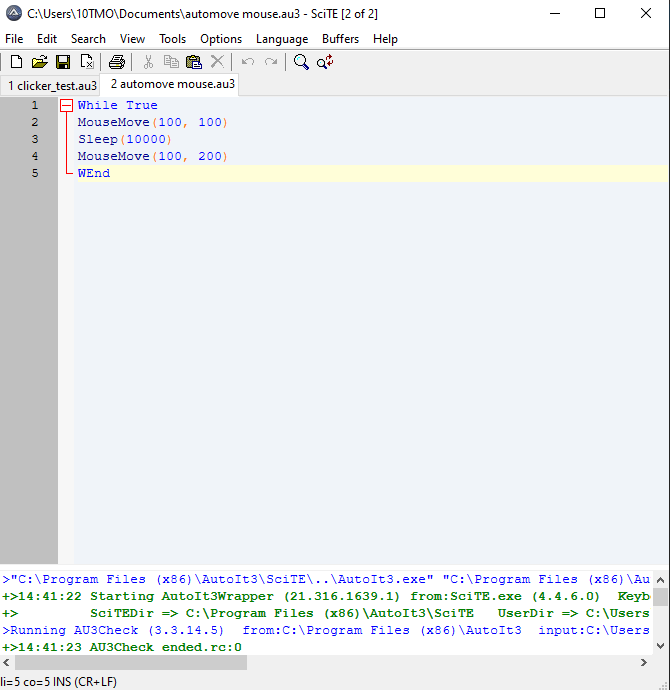Click the Undo arrow icon

click(x=248, y=62)
